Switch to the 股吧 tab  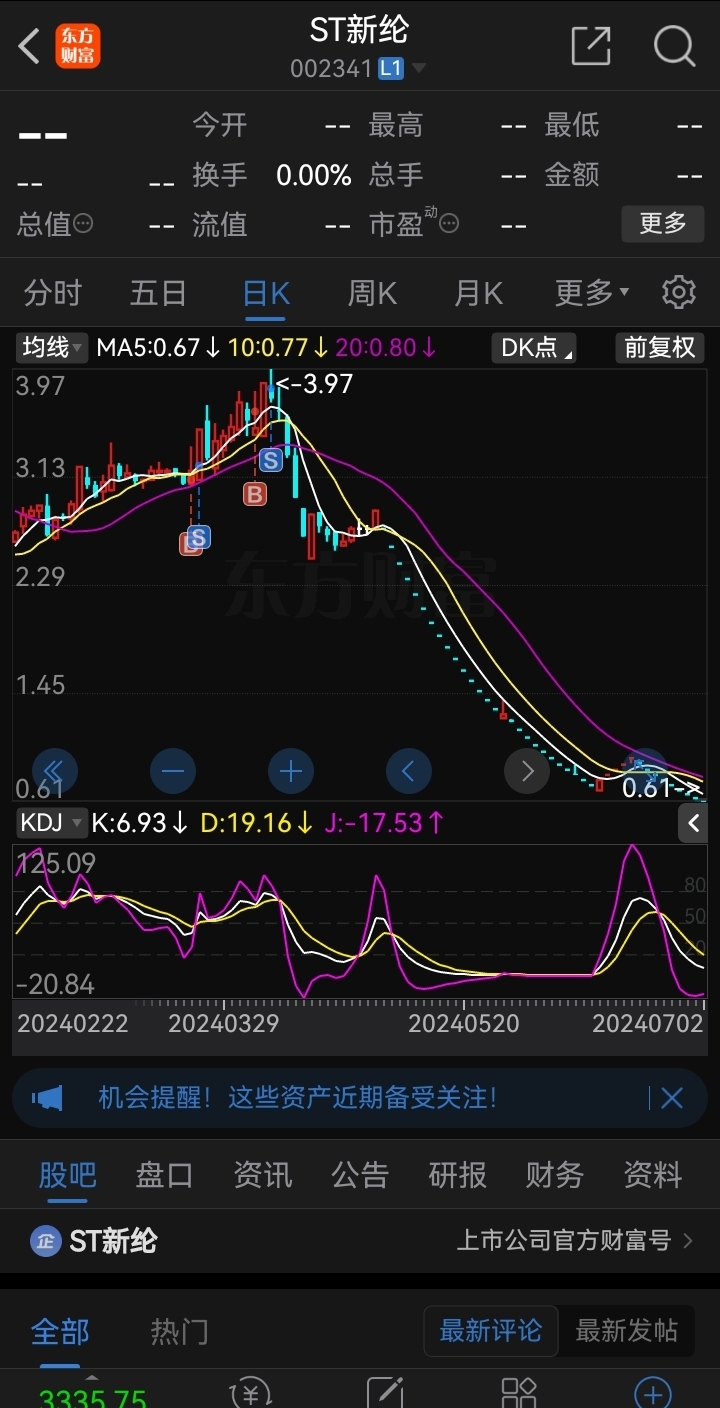67,1174
